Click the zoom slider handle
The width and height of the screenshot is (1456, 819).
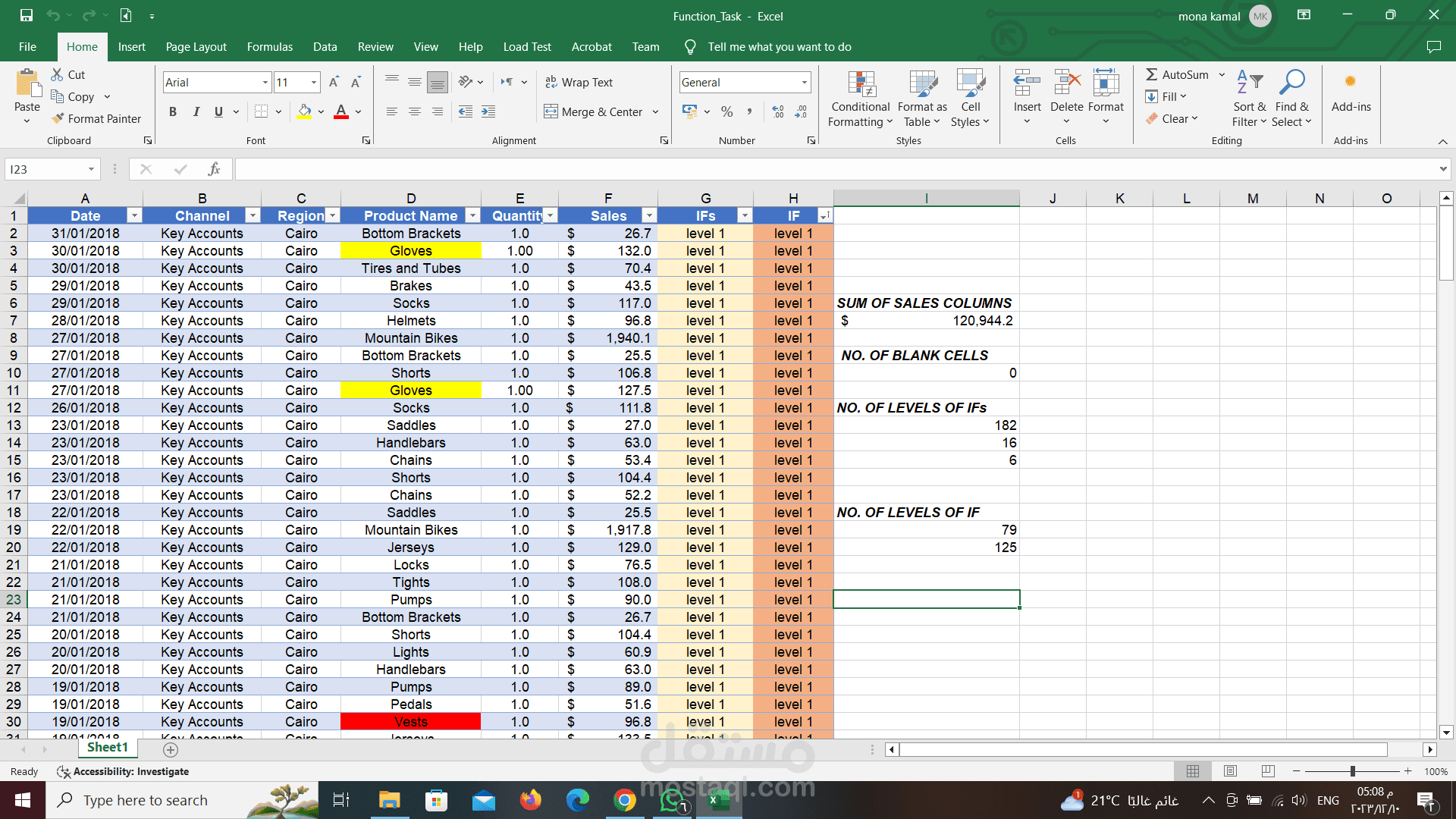(x=1352, y=771)
